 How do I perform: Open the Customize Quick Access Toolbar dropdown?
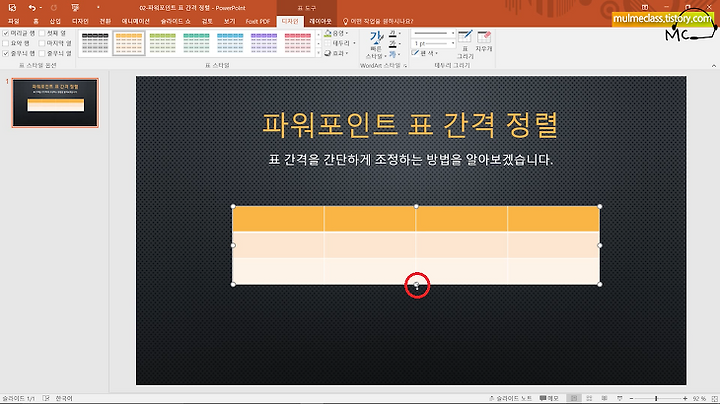(98, 8)
